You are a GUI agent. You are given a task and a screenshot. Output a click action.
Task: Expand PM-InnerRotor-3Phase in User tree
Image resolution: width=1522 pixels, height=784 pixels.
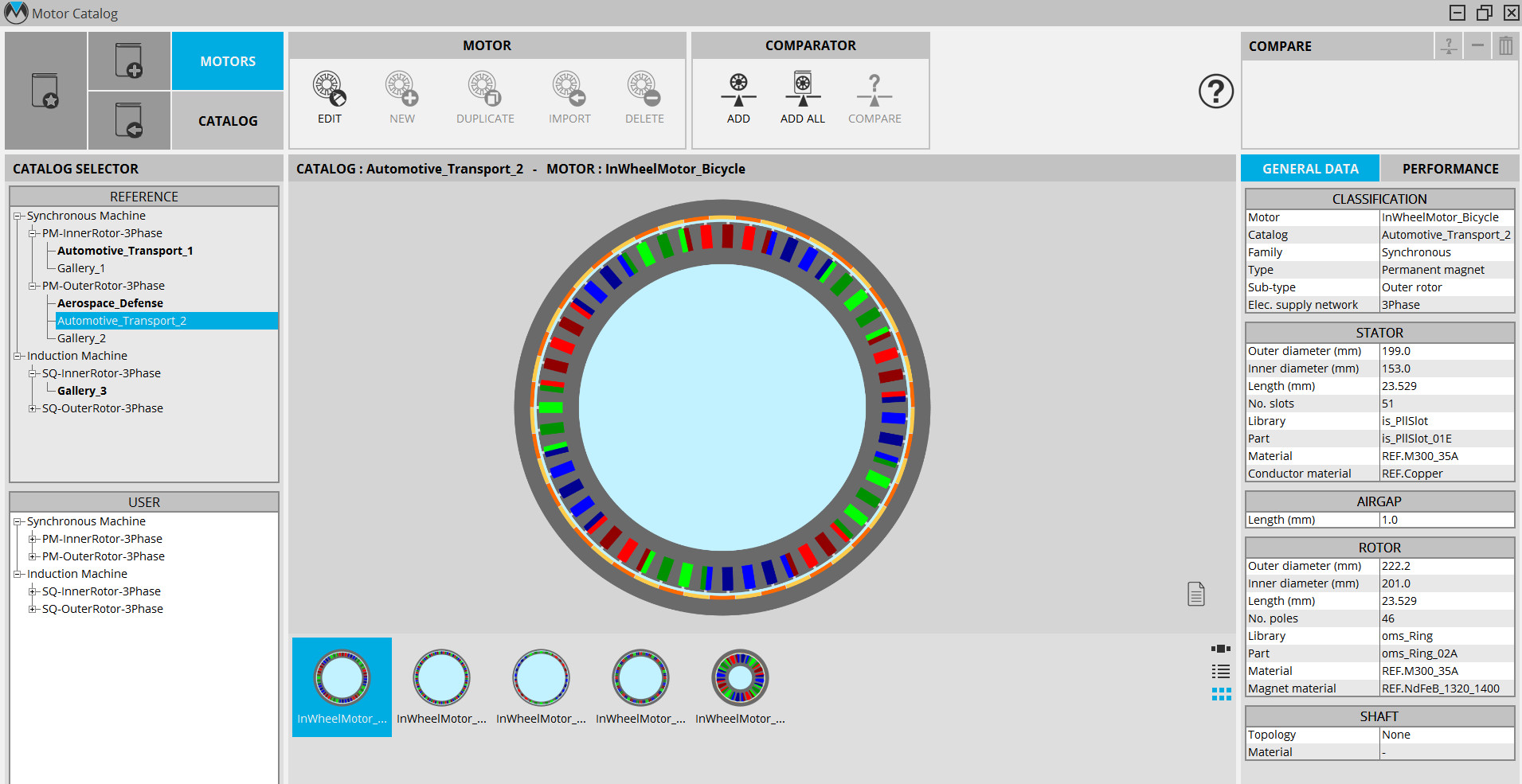pos(33,539)
